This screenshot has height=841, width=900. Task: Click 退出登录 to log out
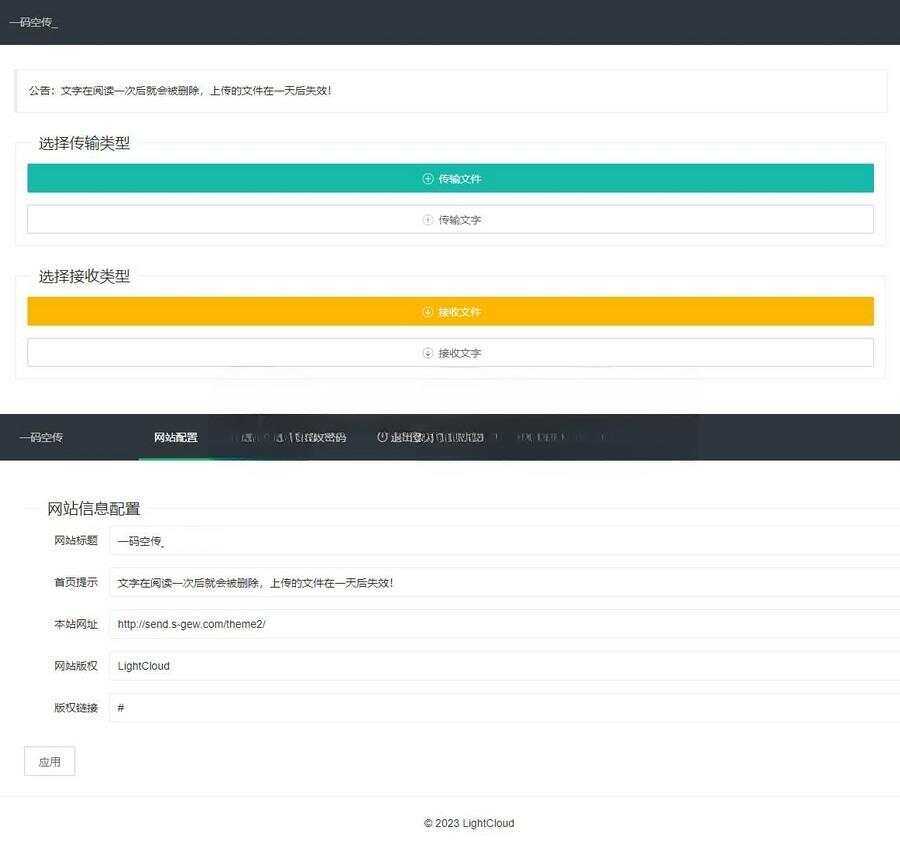[415, 437]
